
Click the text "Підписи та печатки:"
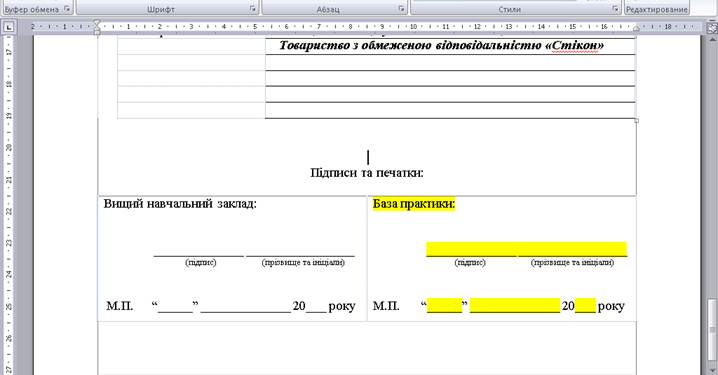(x=367, y=173)
